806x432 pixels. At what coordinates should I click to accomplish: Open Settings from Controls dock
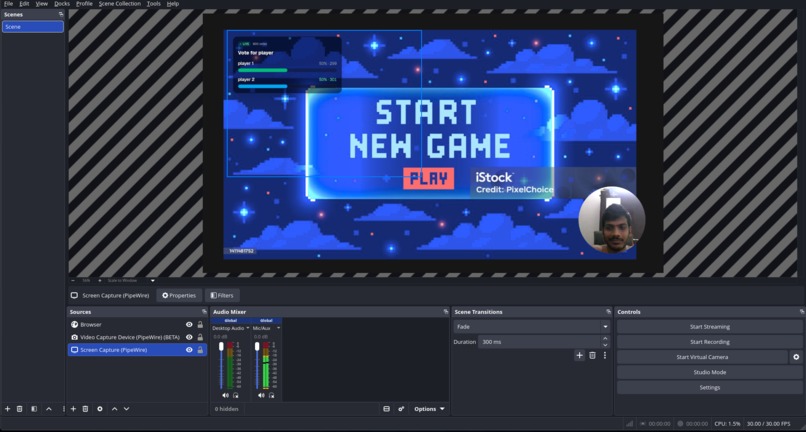pyautogui.click(x=709, y=387)
